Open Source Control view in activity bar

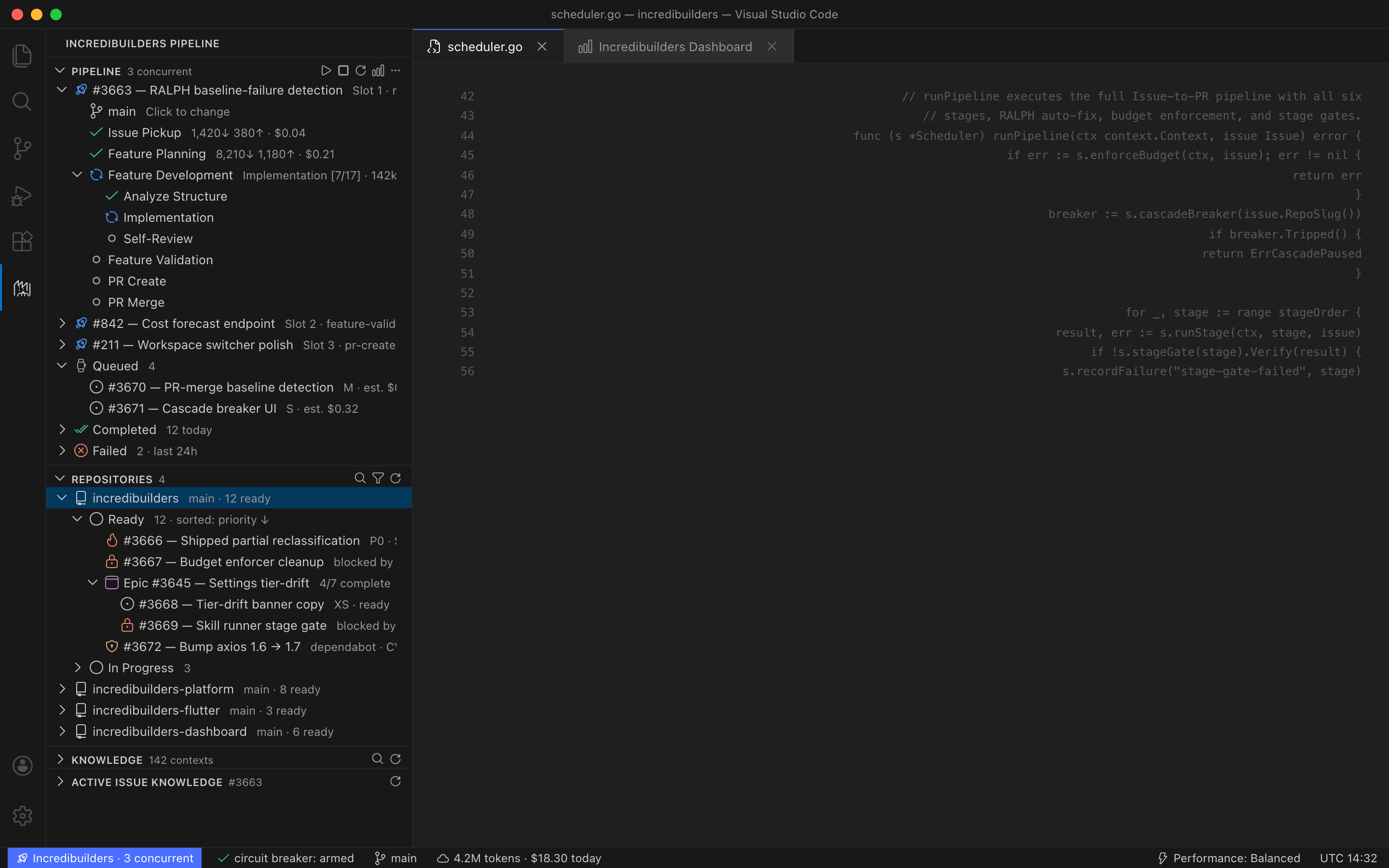(x=22, y=148)
